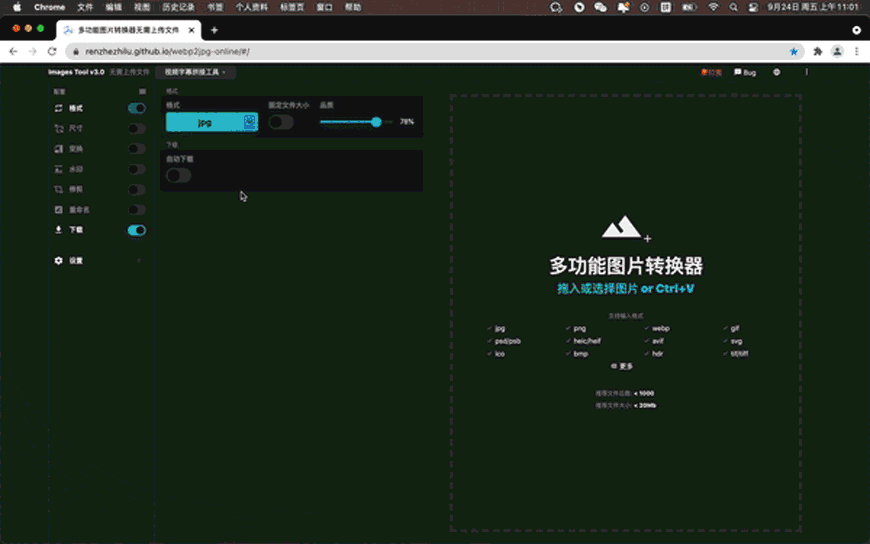Screen dimensions: 870x544
Task: Click the Chrome profile avatar icon
Action: (837, 52)
